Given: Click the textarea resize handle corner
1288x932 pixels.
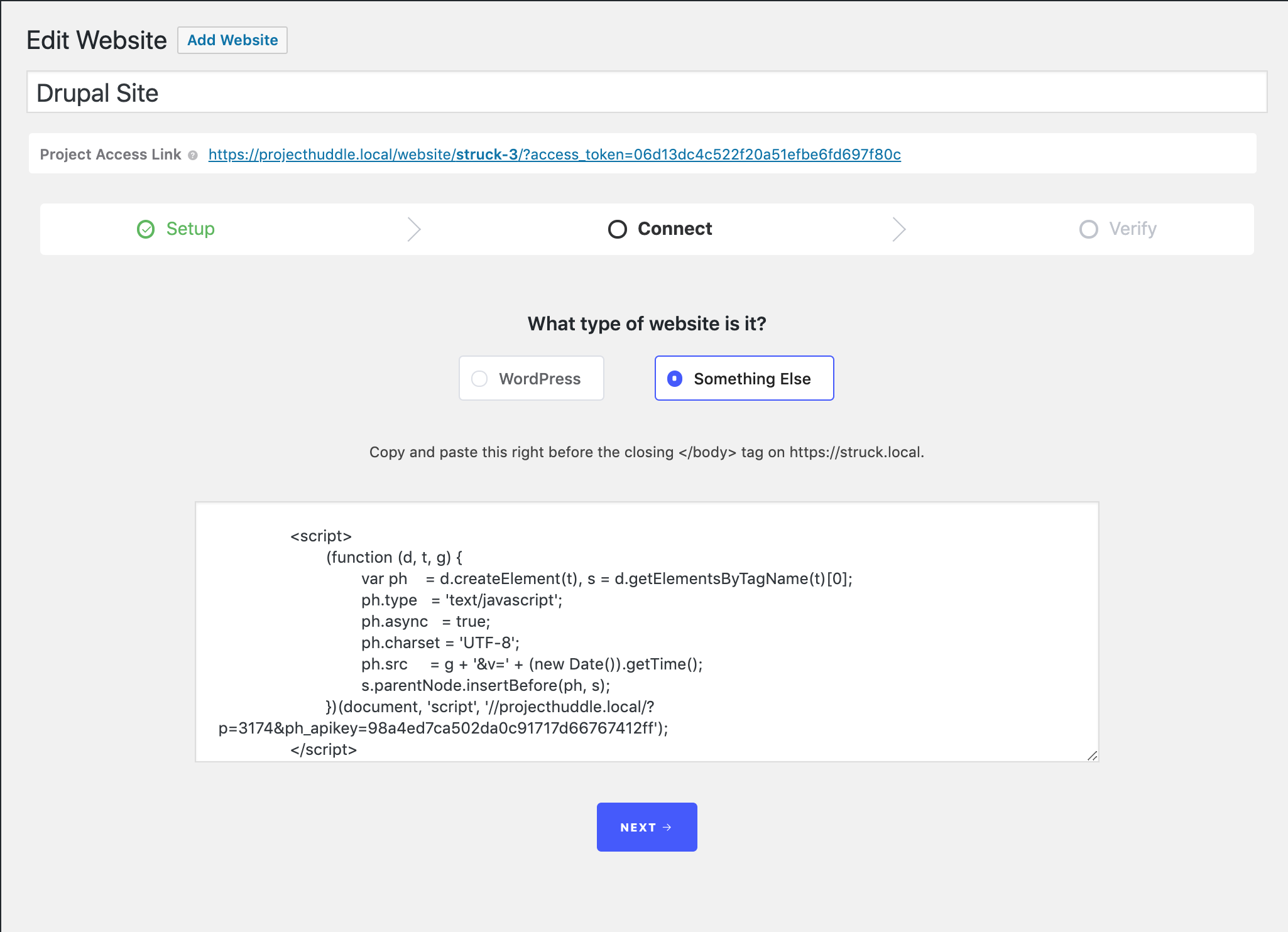Looking at the screenshot, I should (x=1093, y=756).
